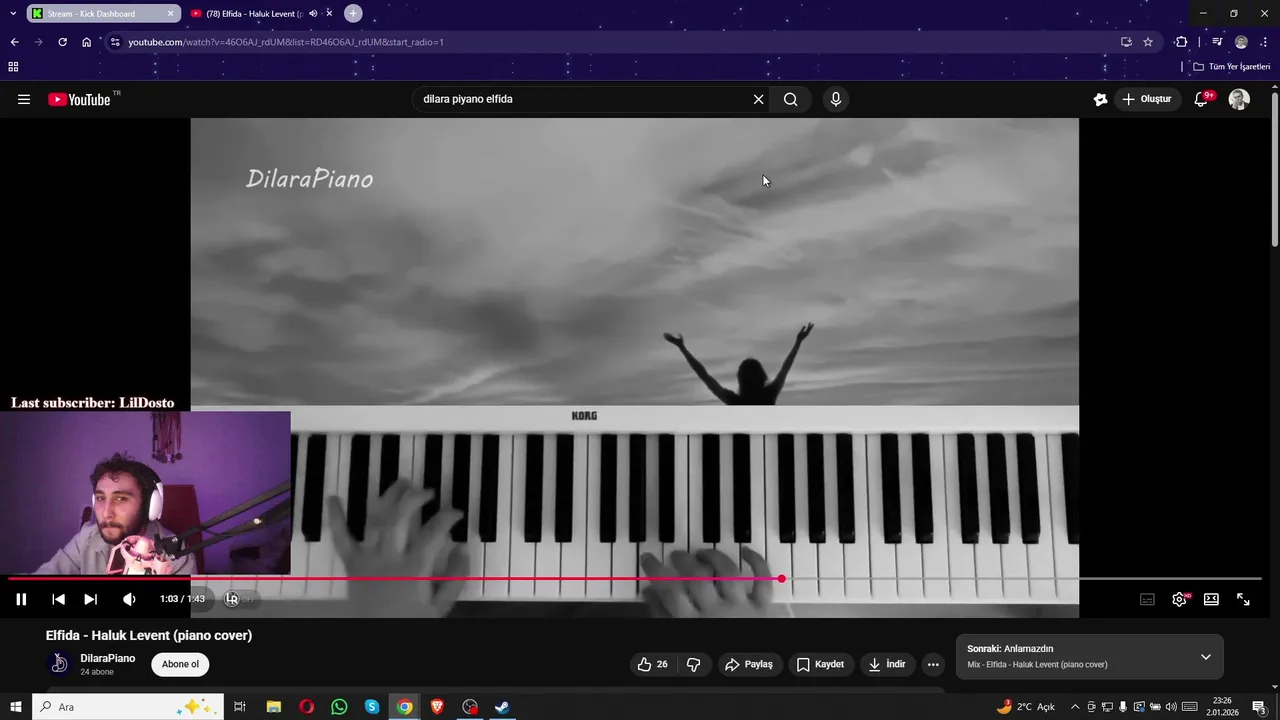The height and width of the screenshot is (720, 1280).
Task: Open the tab search dropdown arrow
Action: (13, 13)
